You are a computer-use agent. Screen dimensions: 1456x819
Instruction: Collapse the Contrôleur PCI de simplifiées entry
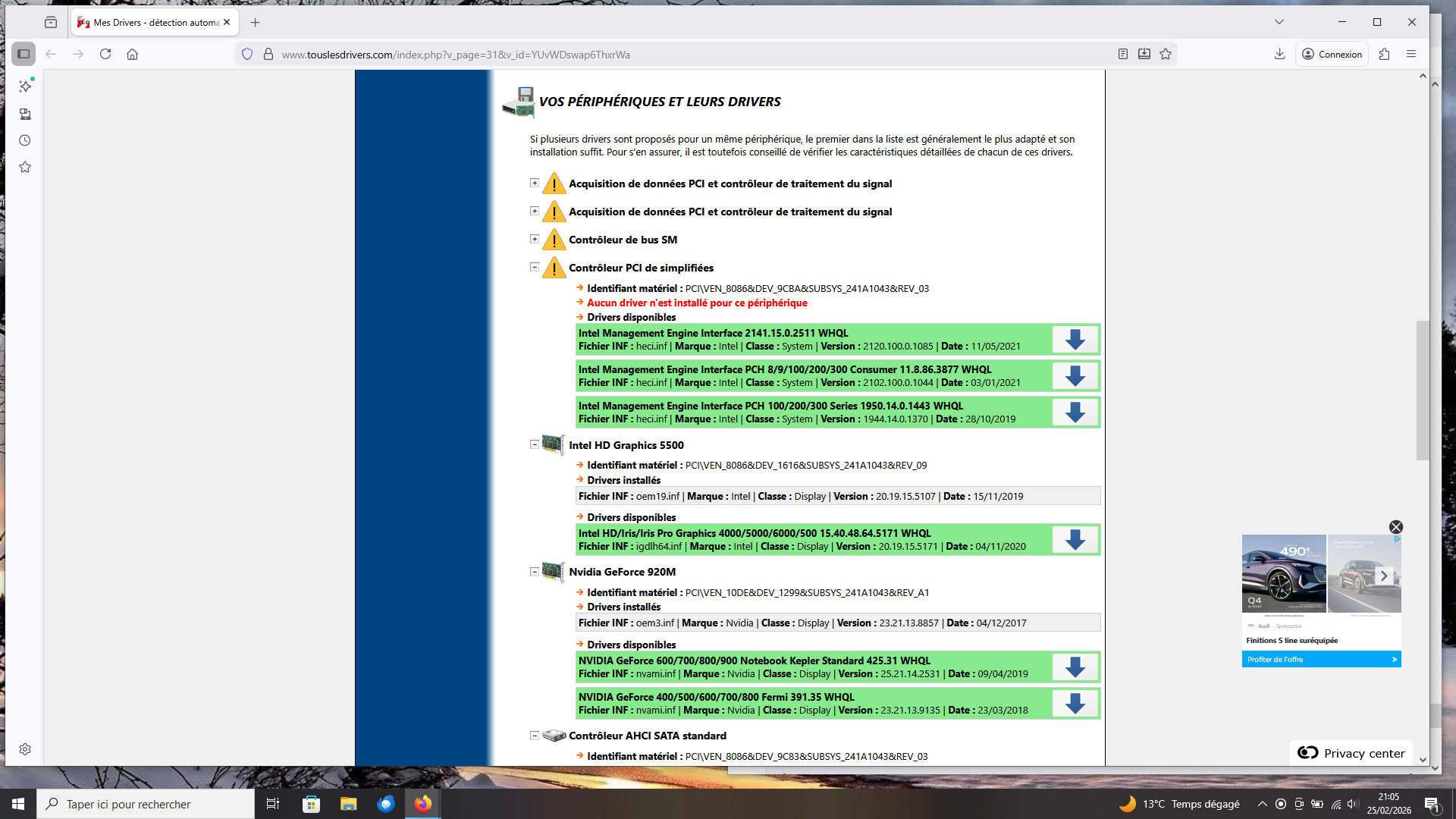535,267
